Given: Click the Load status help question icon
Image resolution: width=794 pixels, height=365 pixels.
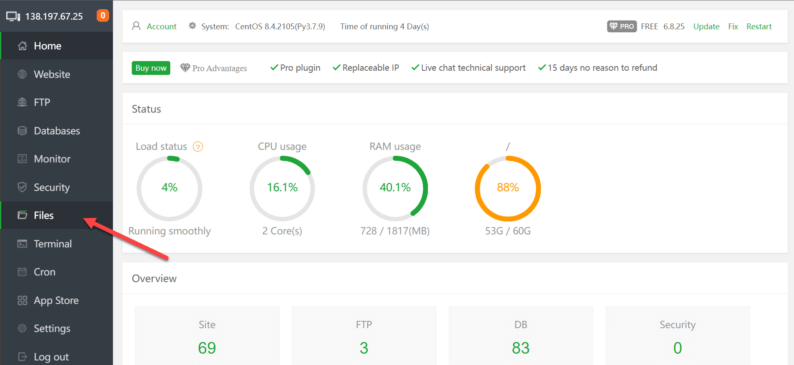Looking at the screenshot, I should [198, 147].
